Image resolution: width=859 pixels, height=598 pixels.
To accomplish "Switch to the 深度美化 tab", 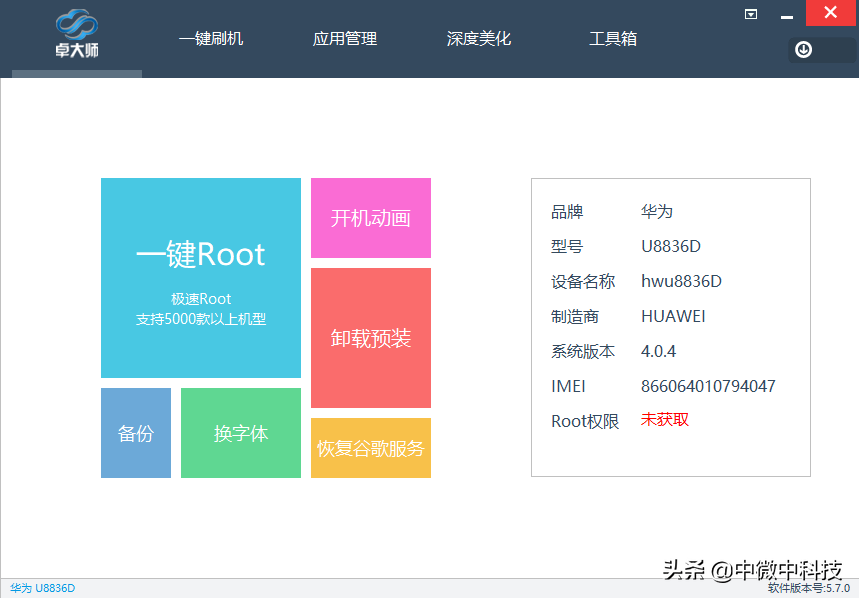I will [478, 38].
